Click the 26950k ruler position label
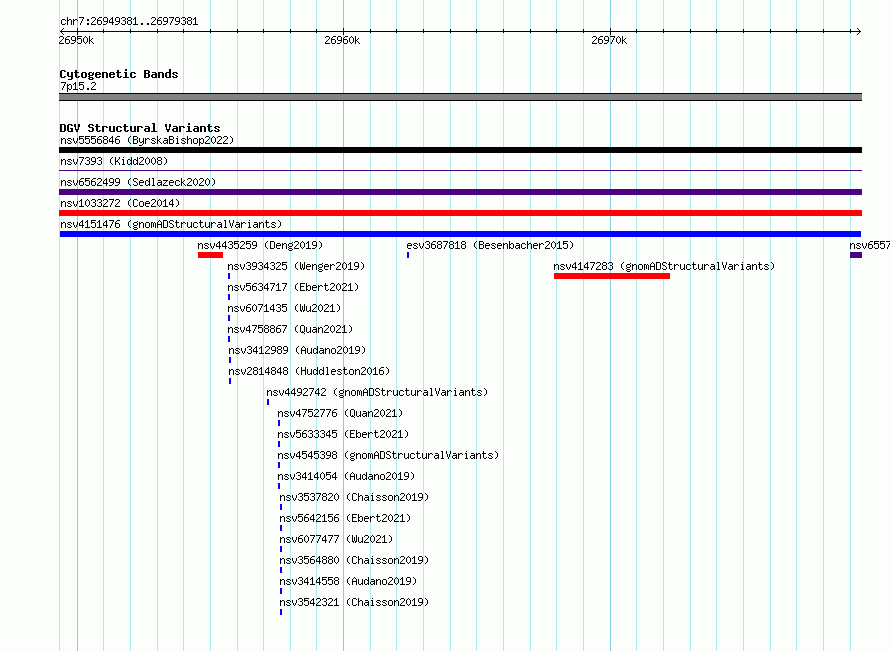 click(76, 40)
